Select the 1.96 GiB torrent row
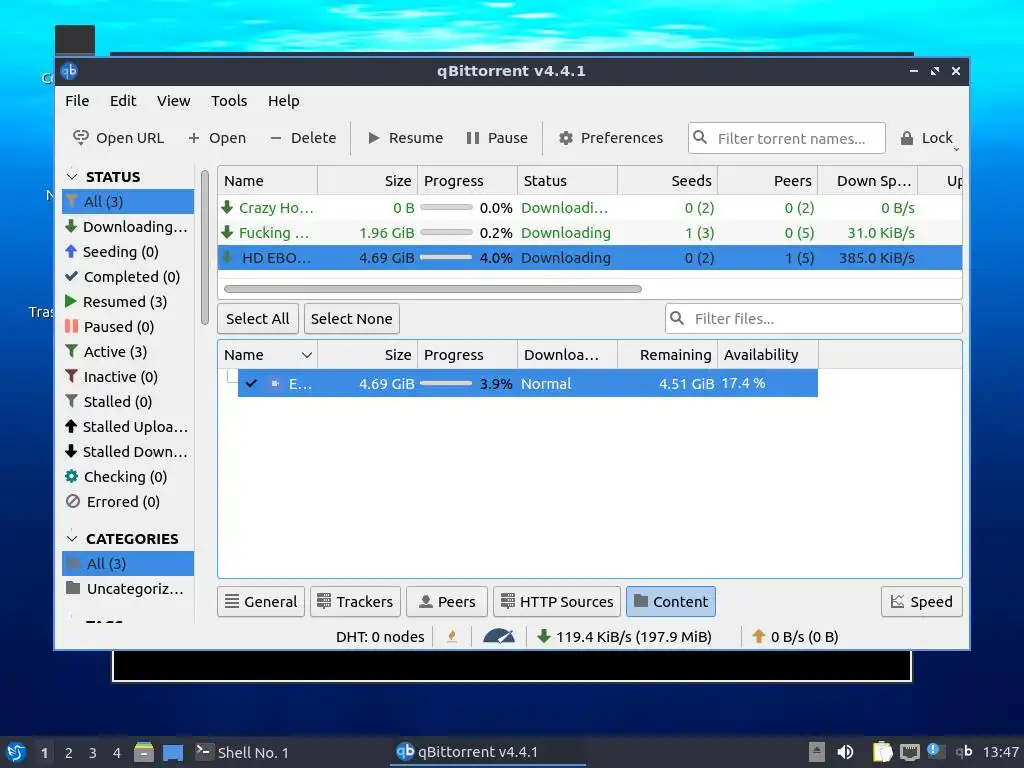1024x768 pixels. [590, 233]
